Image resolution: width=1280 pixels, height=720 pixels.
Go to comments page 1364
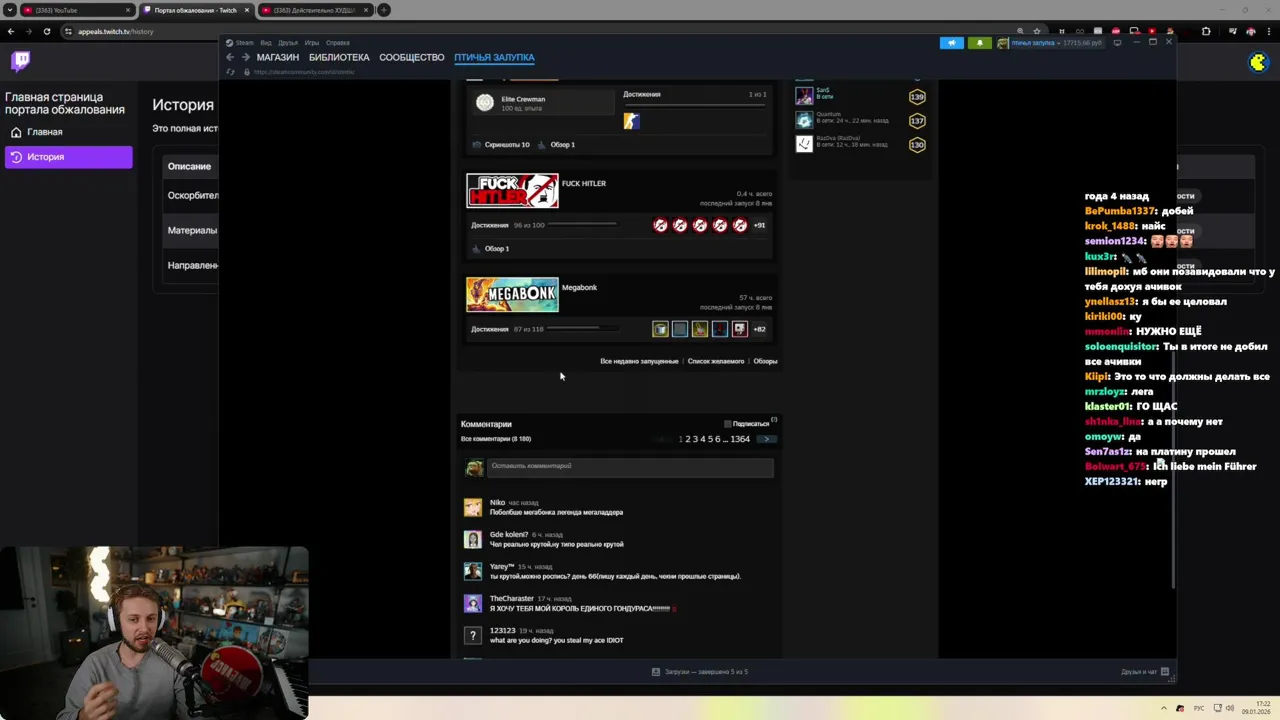pyautogui.click(x=740, y=439)
